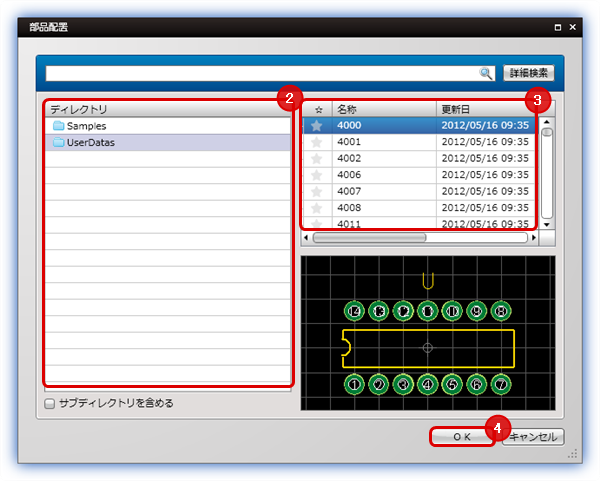Sort by 更新日 column header
Image resolution: width=600 pixels, height=481 pixels.
point(487,109)
